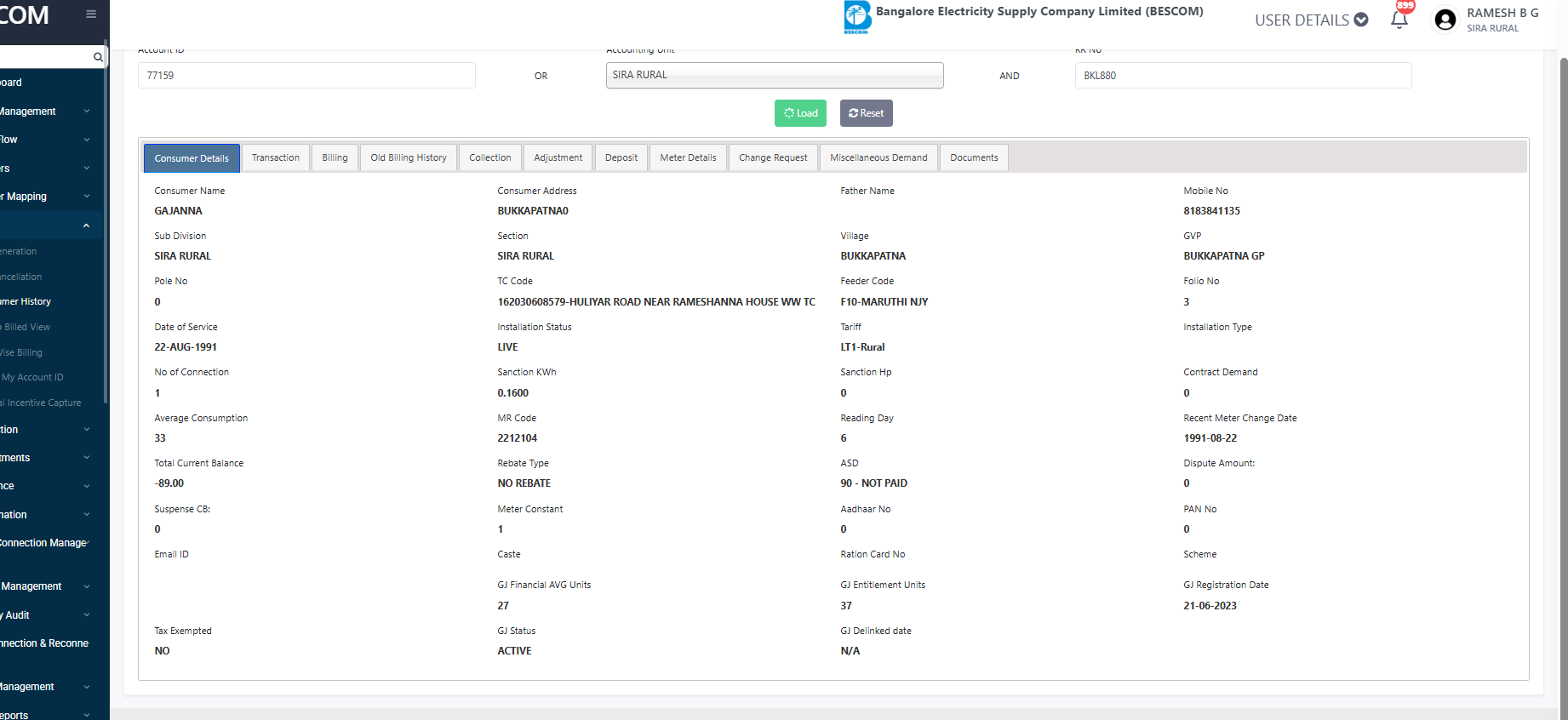
Task: Open the Billing tab
Action: [335, 157]
